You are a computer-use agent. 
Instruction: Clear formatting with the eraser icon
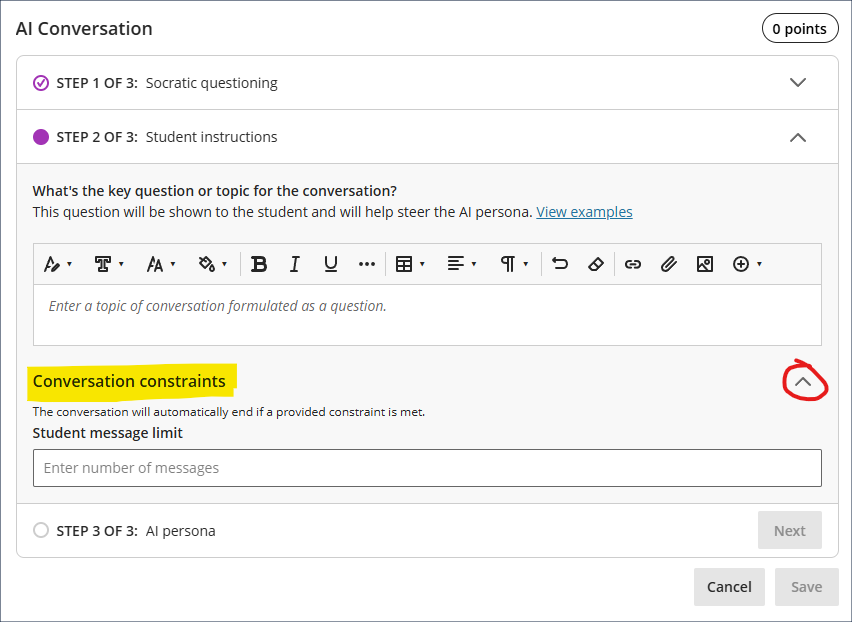point(596,264)
